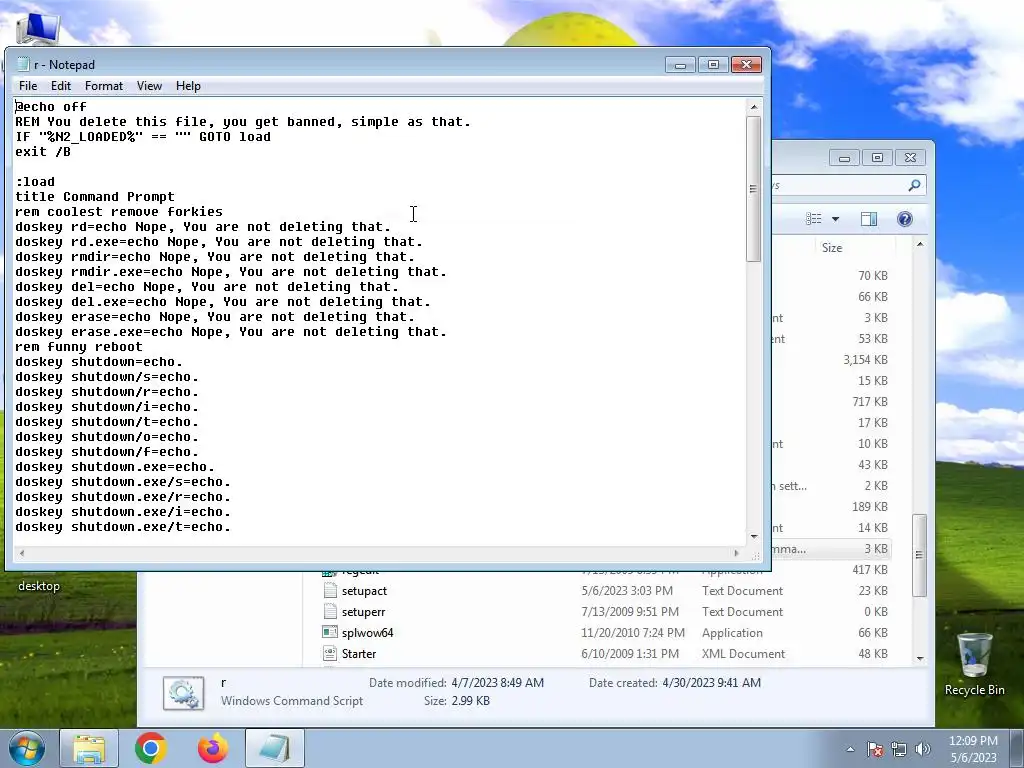Launch Firefox from the taskbar
This screenshot has height=768, width=1024.
click(x=213, y=748)
